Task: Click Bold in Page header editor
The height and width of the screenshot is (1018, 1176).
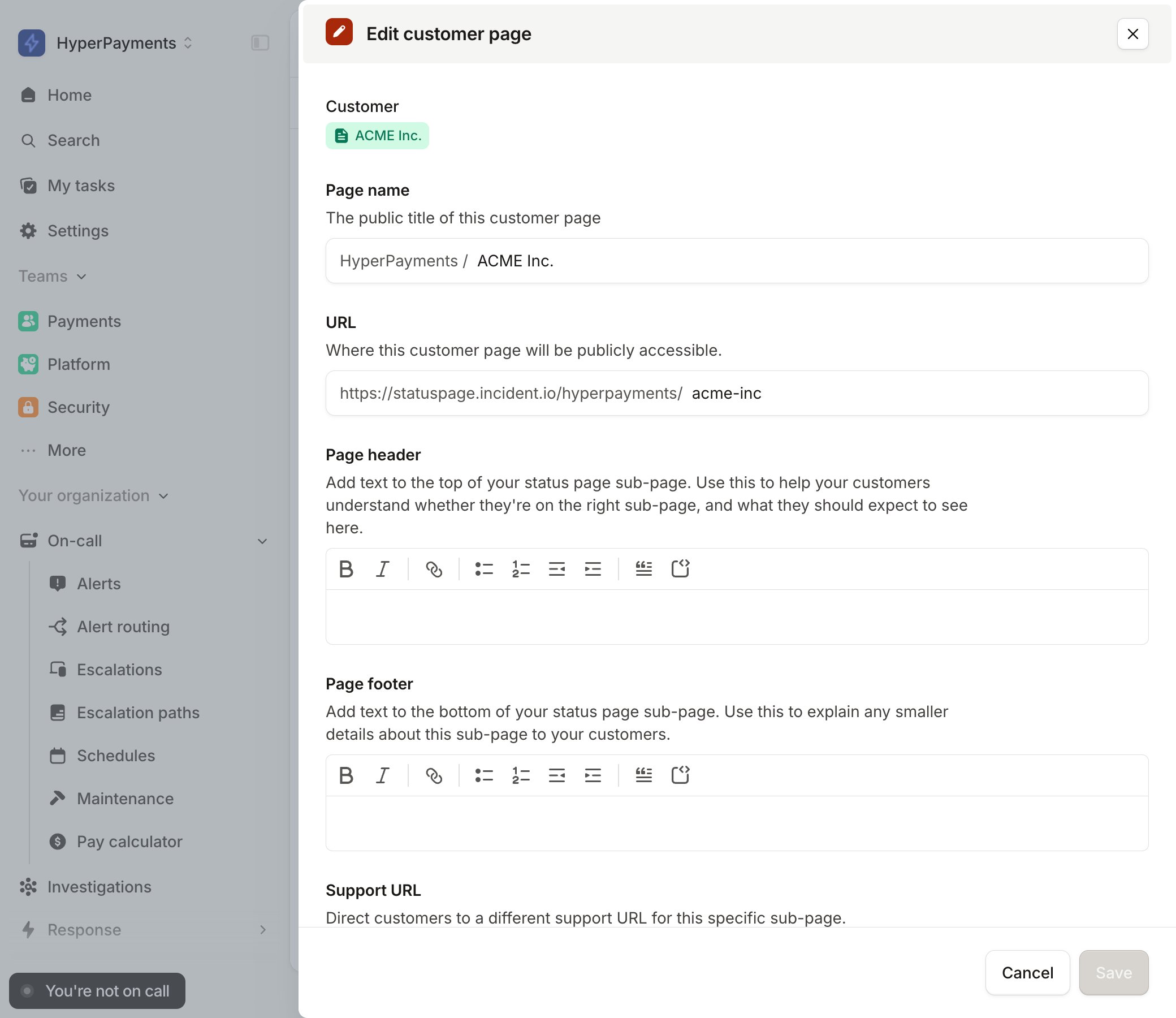Action: (346, 568)
